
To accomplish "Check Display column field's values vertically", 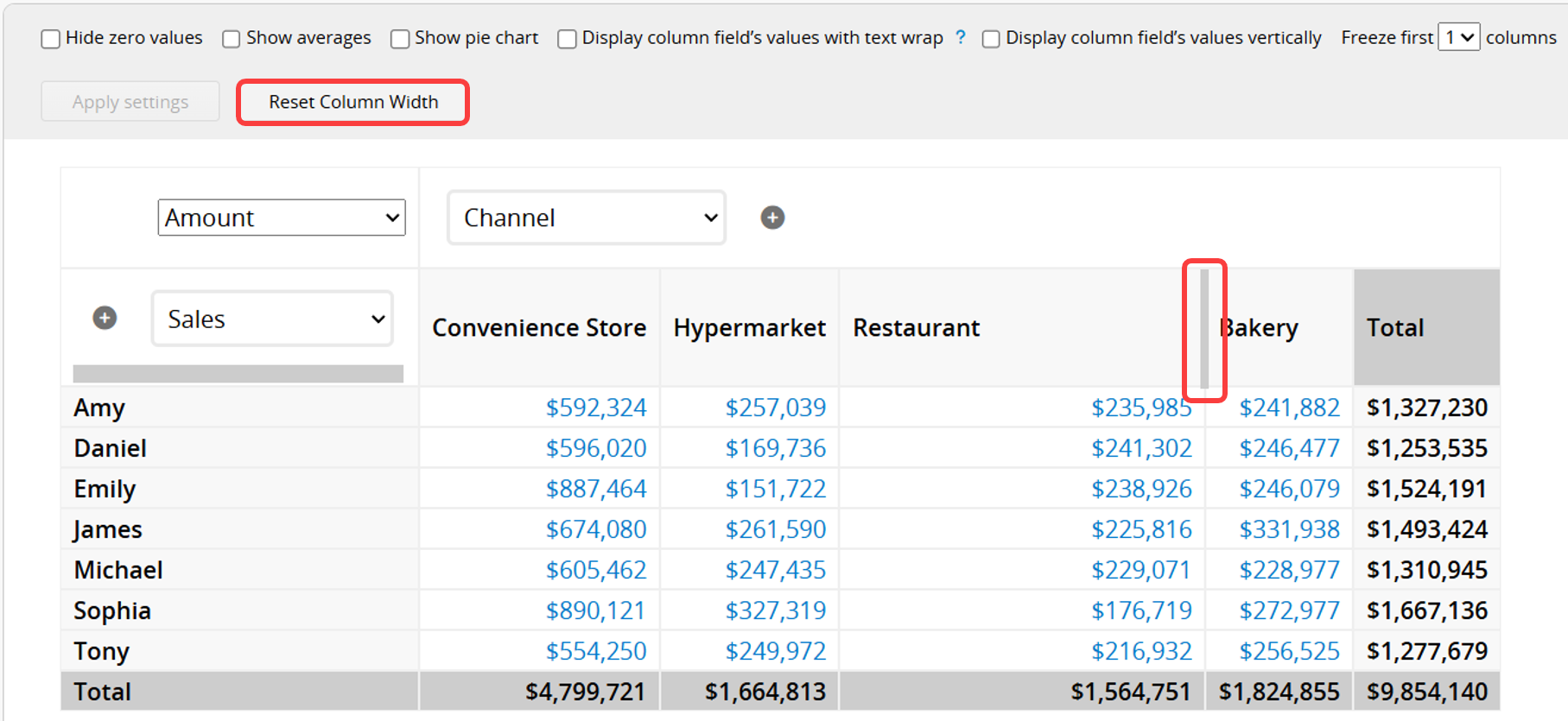I will coord(991,39).
